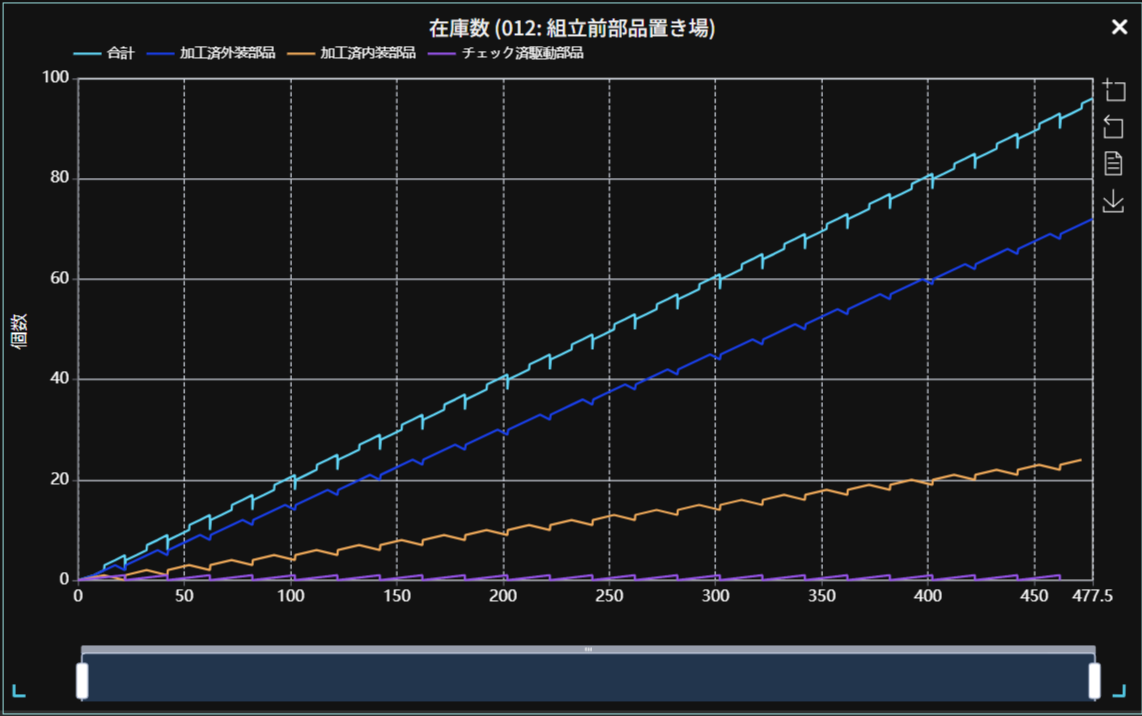Click the bottom-left corner bracket marker
The image size is (1142, 716).
coord(19,690)
